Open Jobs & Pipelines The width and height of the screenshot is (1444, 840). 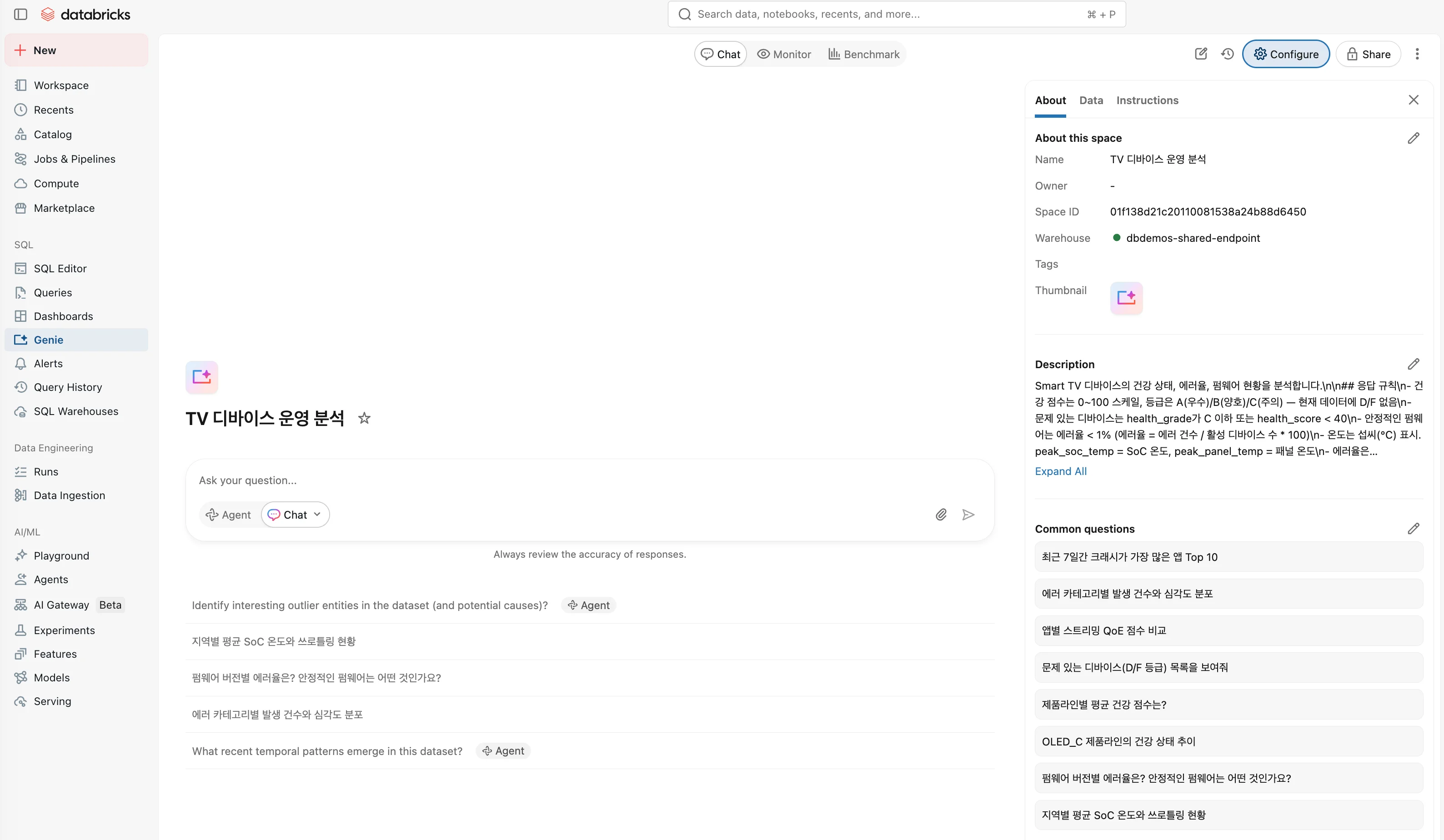click(76, 159)
